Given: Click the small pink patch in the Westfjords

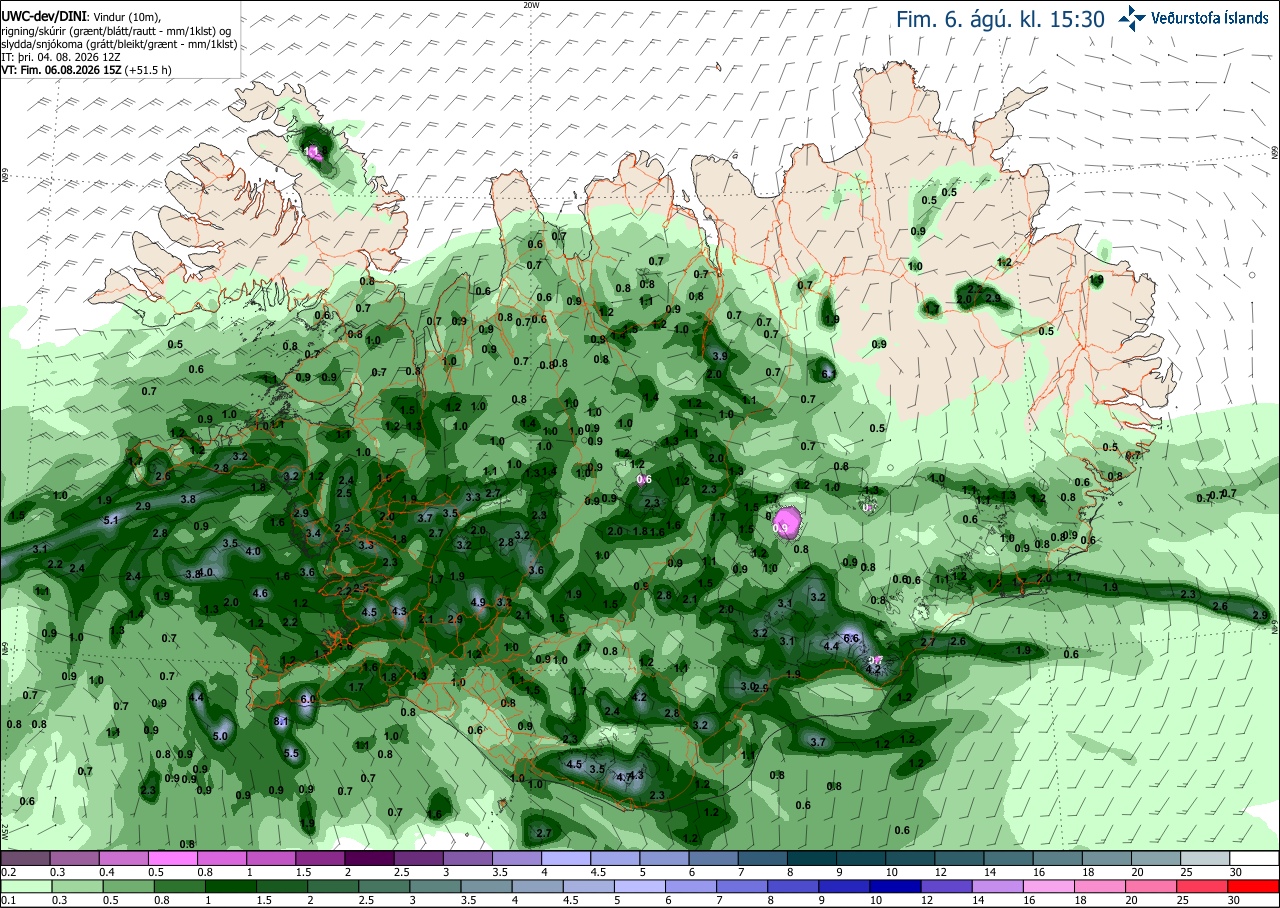Looking at the screenshot, I should click(x=315, y=152).
